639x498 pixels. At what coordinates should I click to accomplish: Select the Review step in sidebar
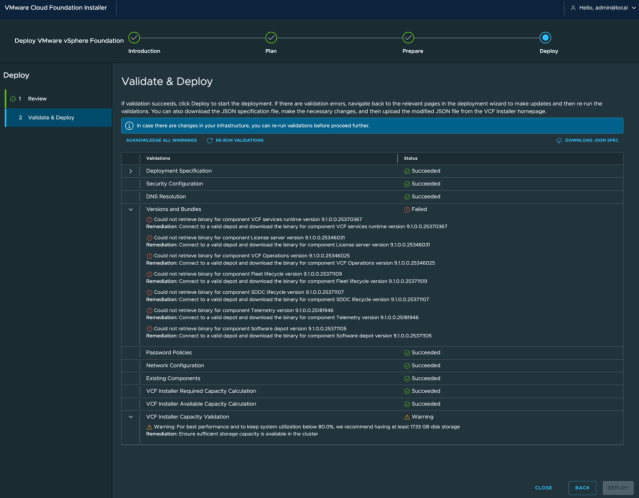point(58,99)
